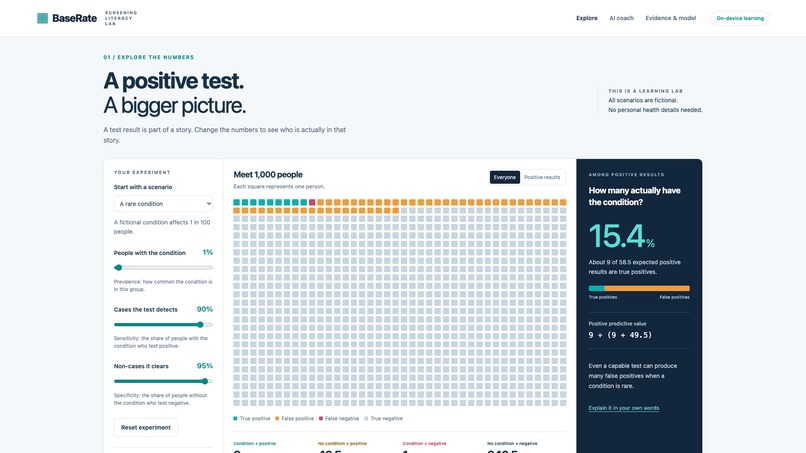Viewport: 806px width, 453px height.
Task: Switch to Positive results view
Action: tap(542, 177)
